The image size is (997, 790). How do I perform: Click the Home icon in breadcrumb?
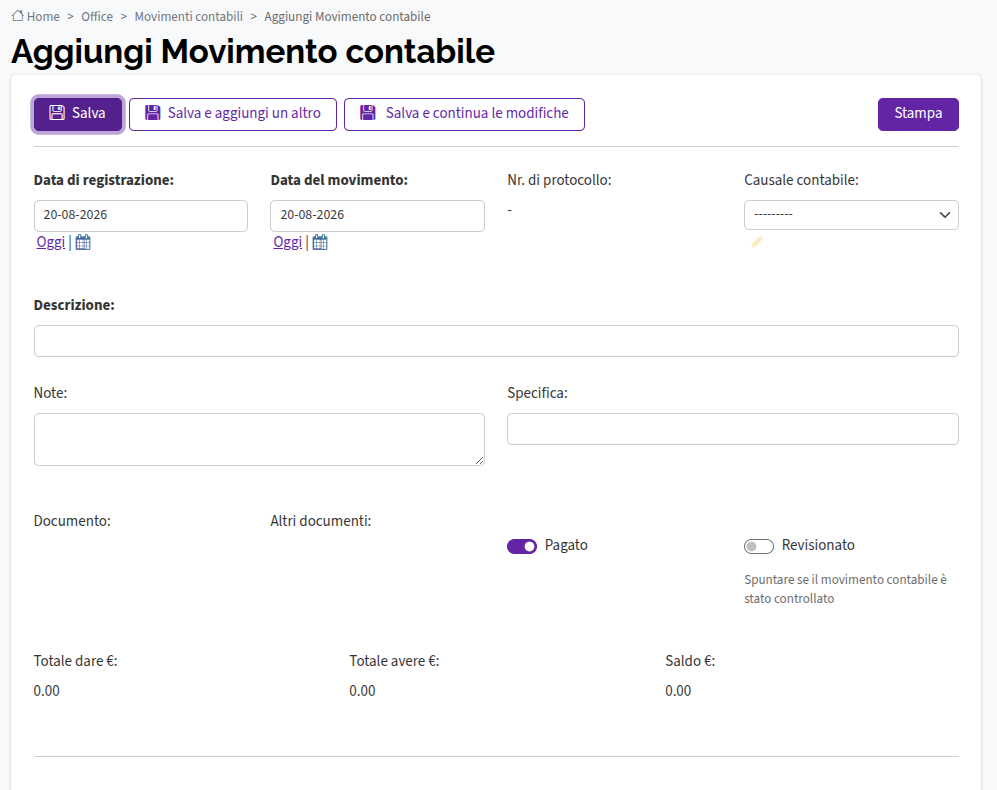(x=18, y=16)
